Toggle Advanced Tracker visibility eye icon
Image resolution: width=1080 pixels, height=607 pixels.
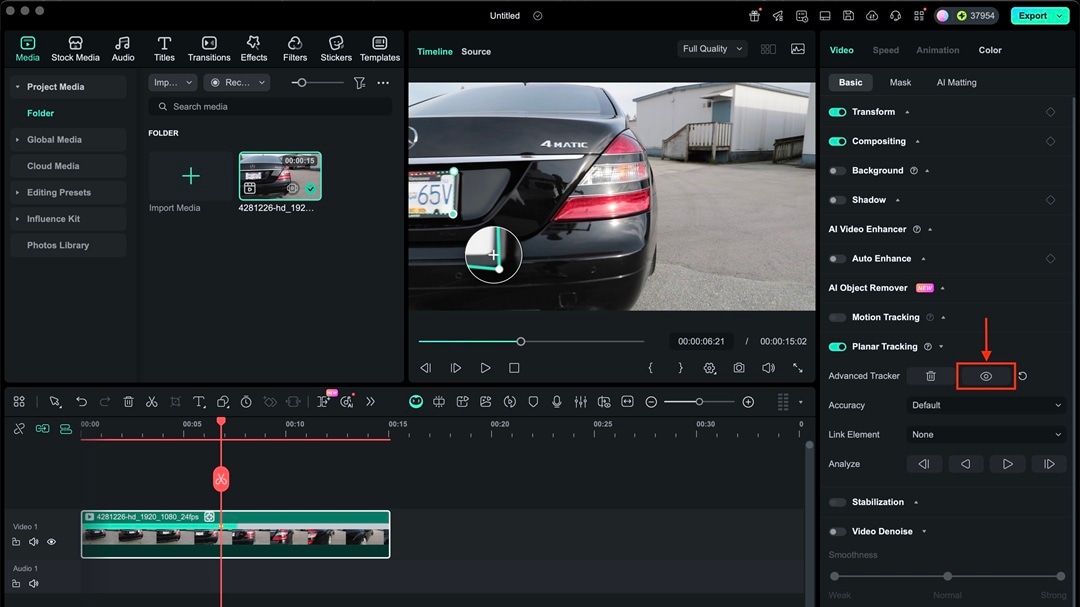[x=985, y=376]
